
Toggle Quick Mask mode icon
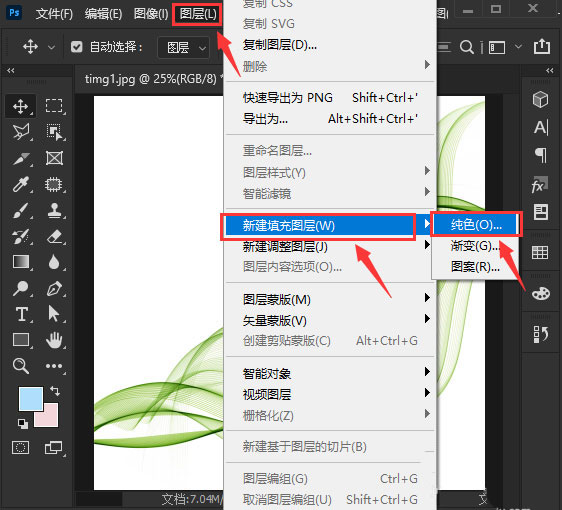coord(20,448)
